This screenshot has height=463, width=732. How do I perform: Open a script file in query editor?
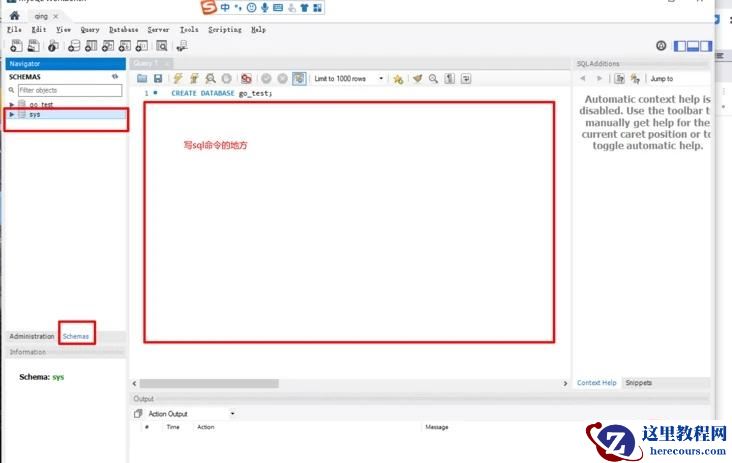click(142, 79)
